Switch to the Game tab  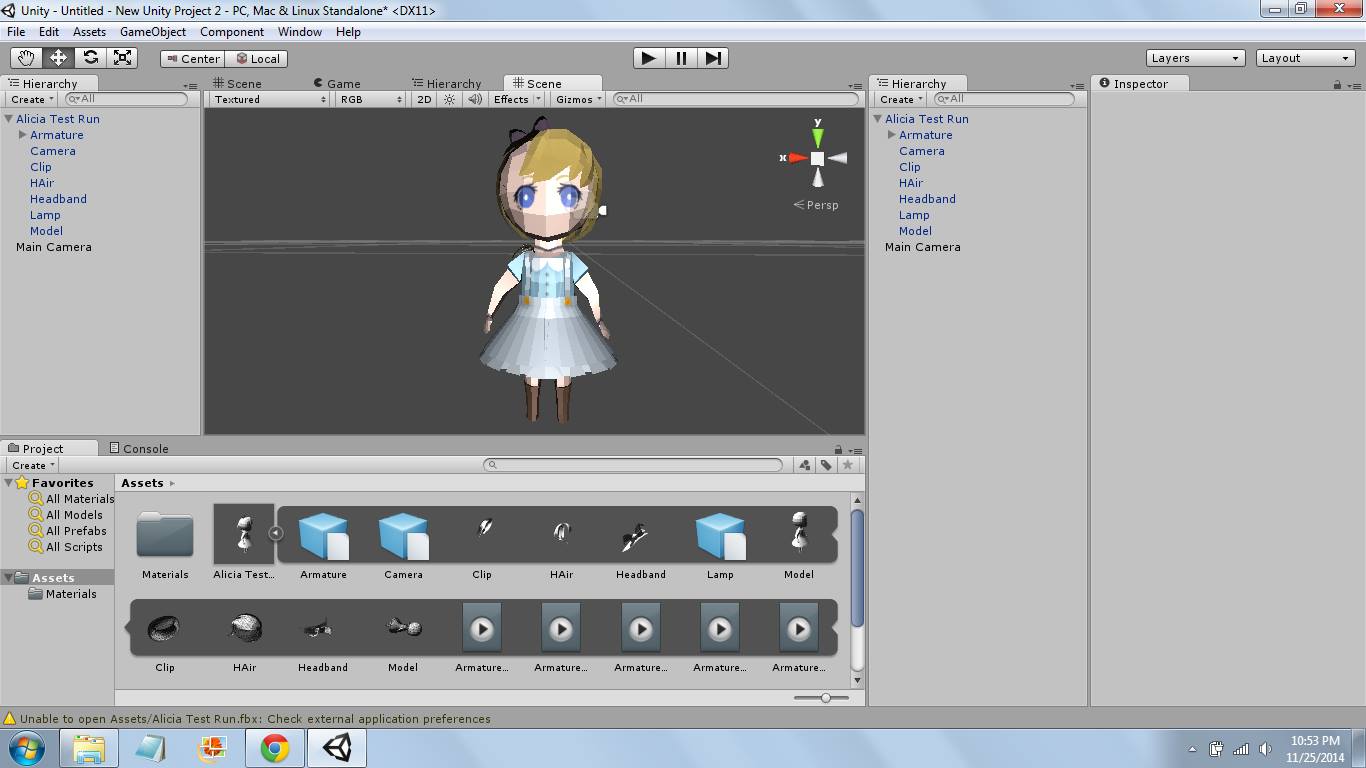(336, 84)
